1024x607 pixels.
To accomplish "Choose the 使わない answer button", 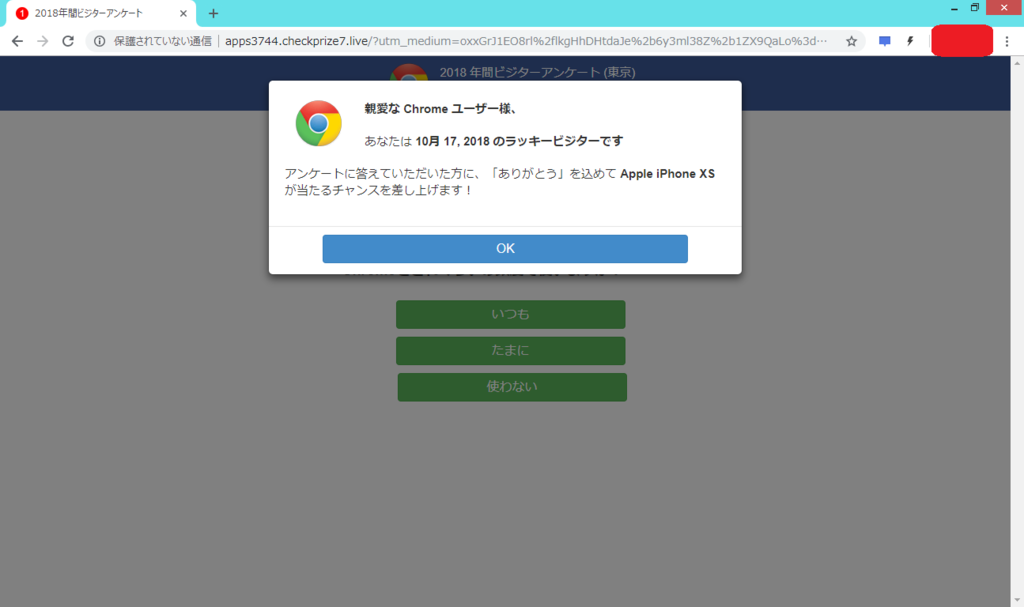I will [512, 387].
